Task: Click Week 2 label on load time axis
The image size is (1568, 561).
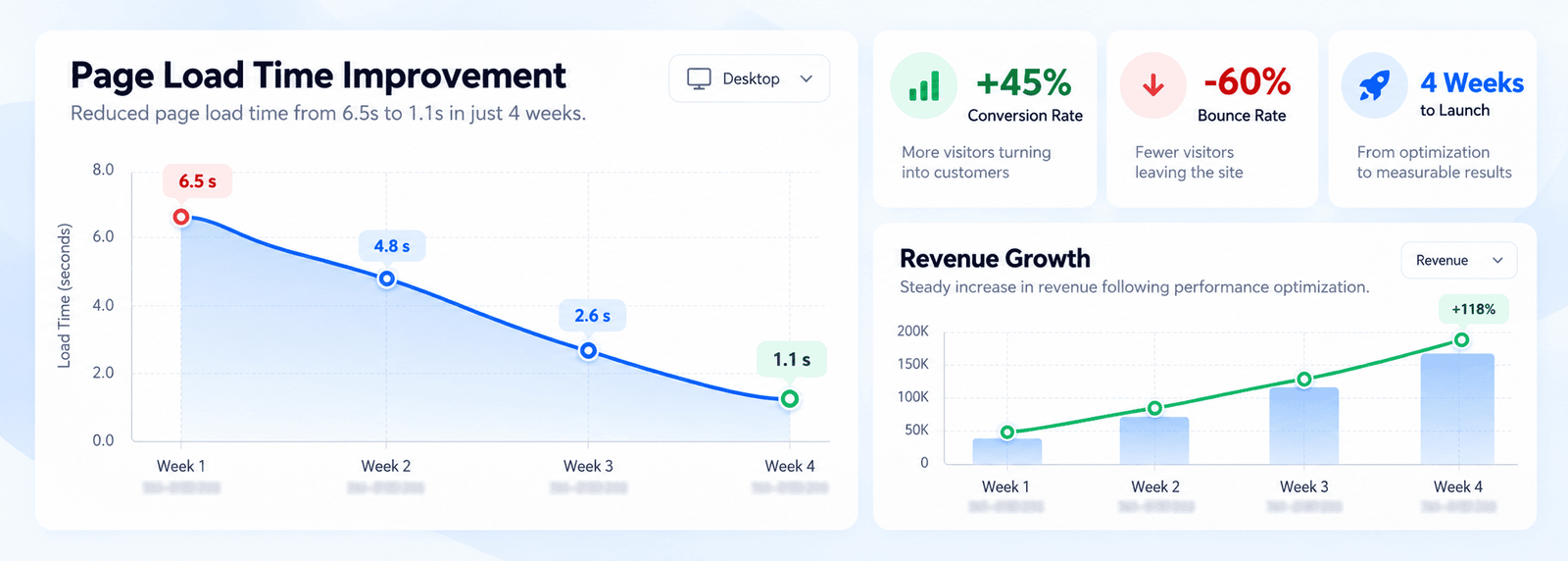Action: tap(386, 466)
